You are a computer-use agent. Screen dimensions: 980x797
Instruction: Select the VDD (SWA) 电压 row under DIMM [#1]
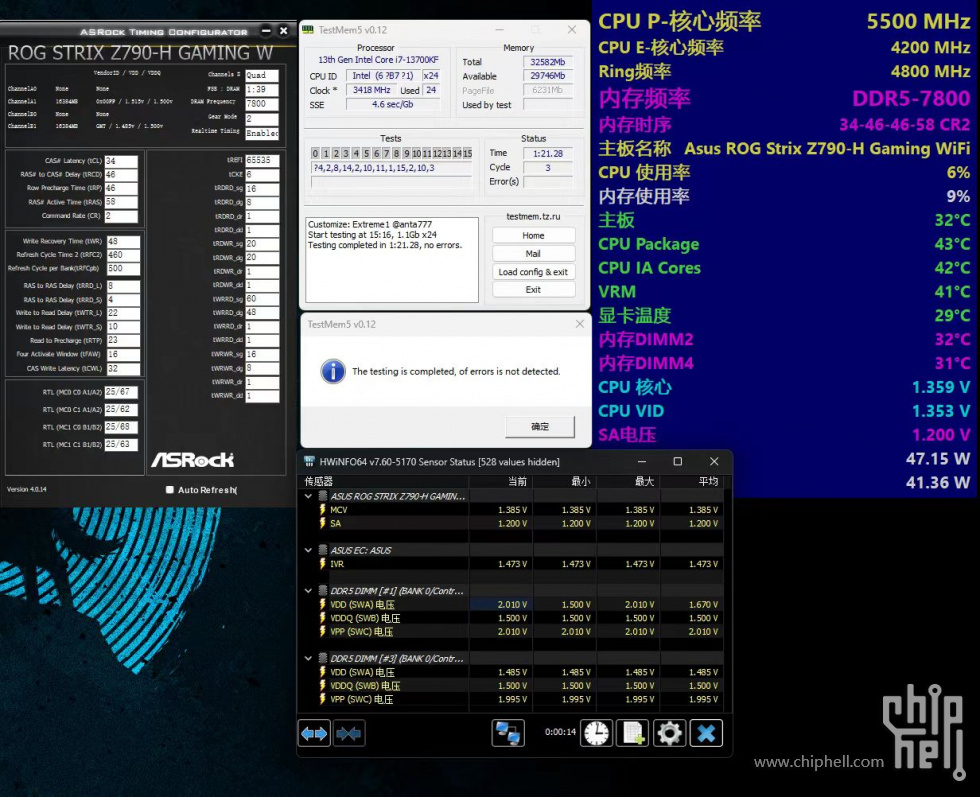[x=511, y=604]
